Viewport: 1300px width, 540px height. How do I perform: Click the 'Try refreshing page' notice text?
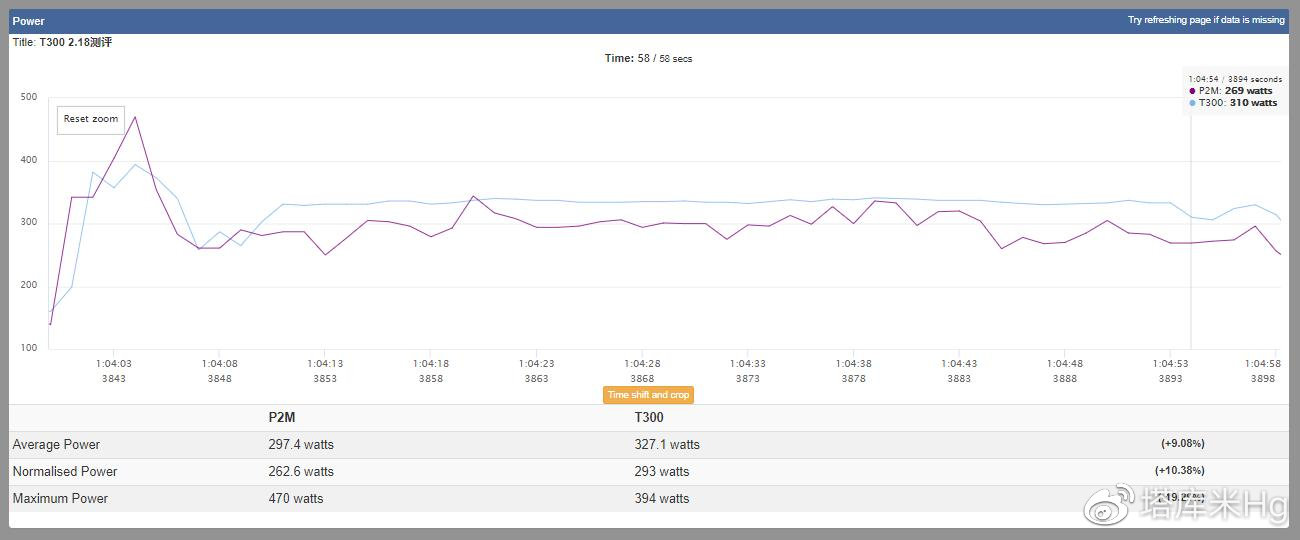(1205, 20)
